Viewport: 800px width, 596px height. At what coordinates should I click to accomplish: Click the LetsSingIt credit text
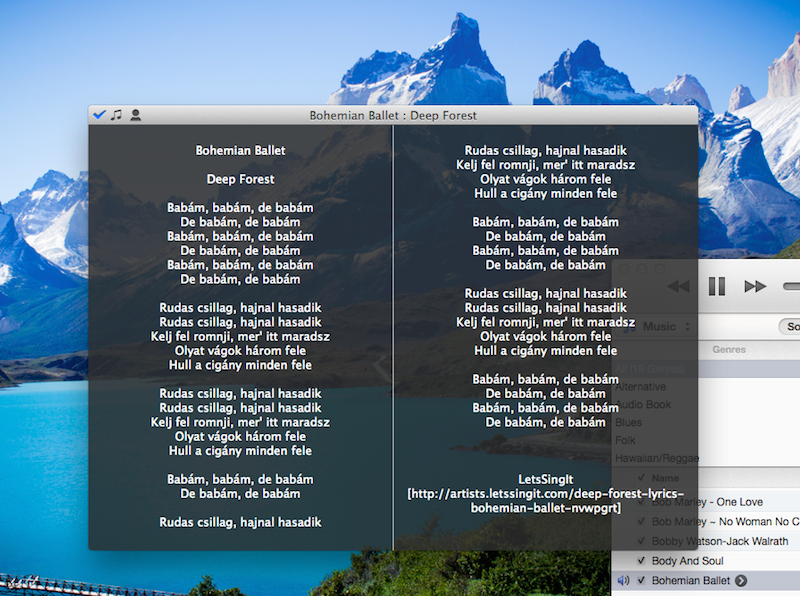tap(545, 479)
